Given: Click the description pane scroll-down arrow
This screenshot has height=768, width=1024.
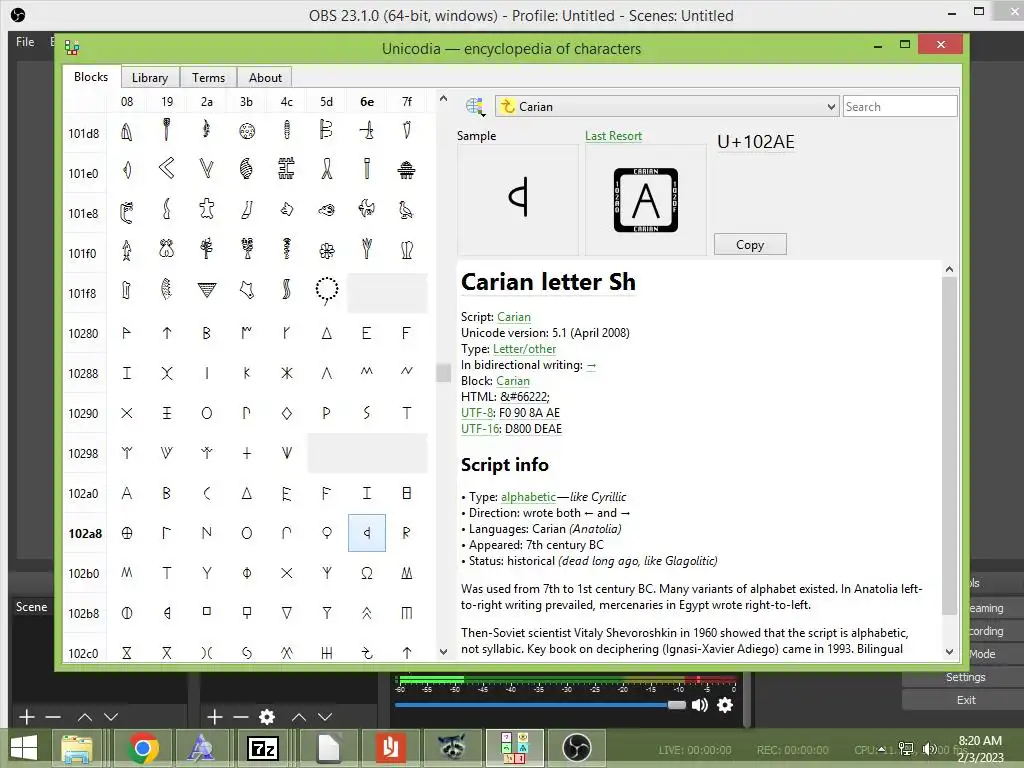Looking at the screenshot, I should (949, 652).
